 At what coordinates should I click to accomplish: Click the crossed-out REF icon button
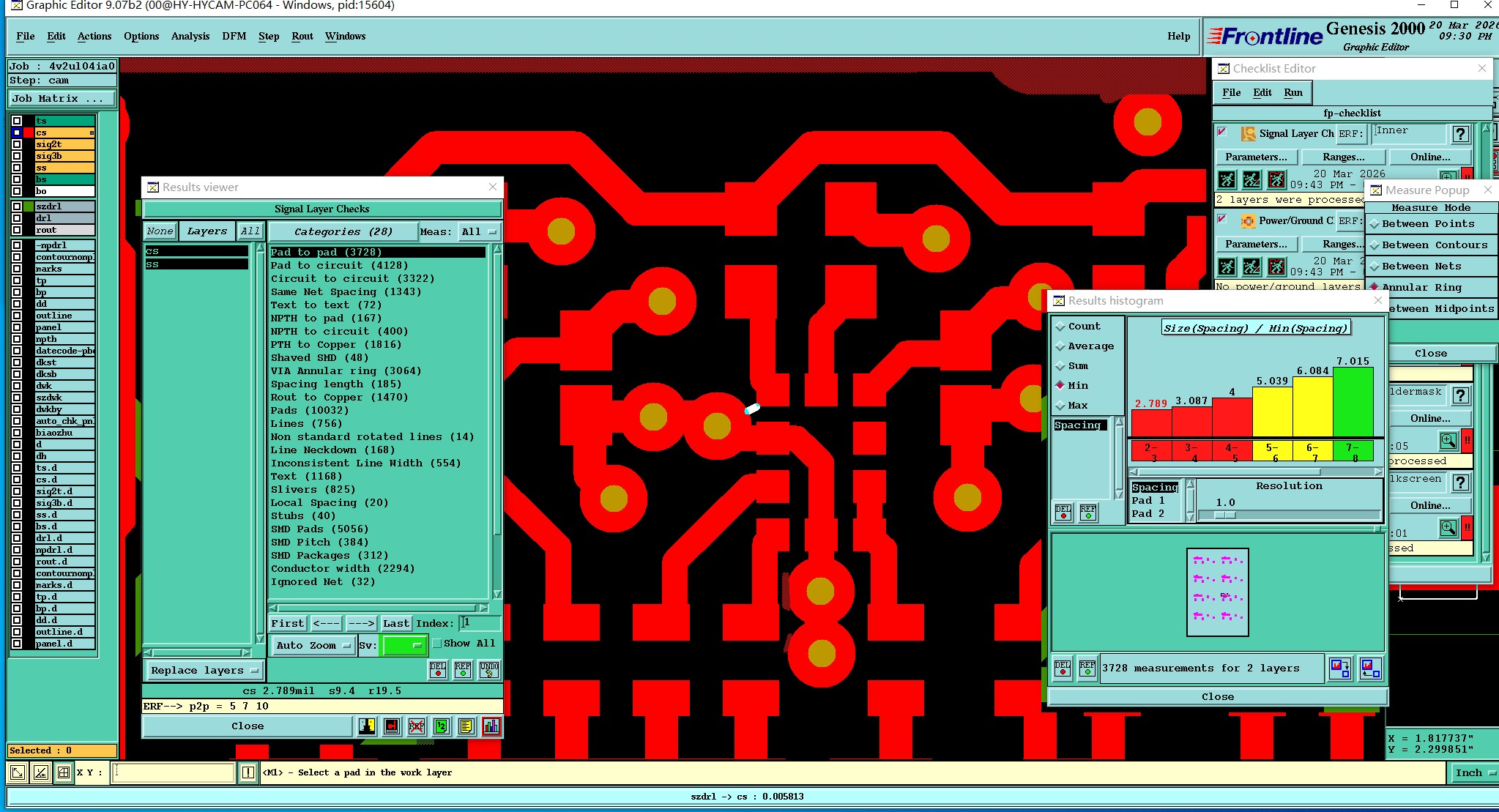[417, 726]
